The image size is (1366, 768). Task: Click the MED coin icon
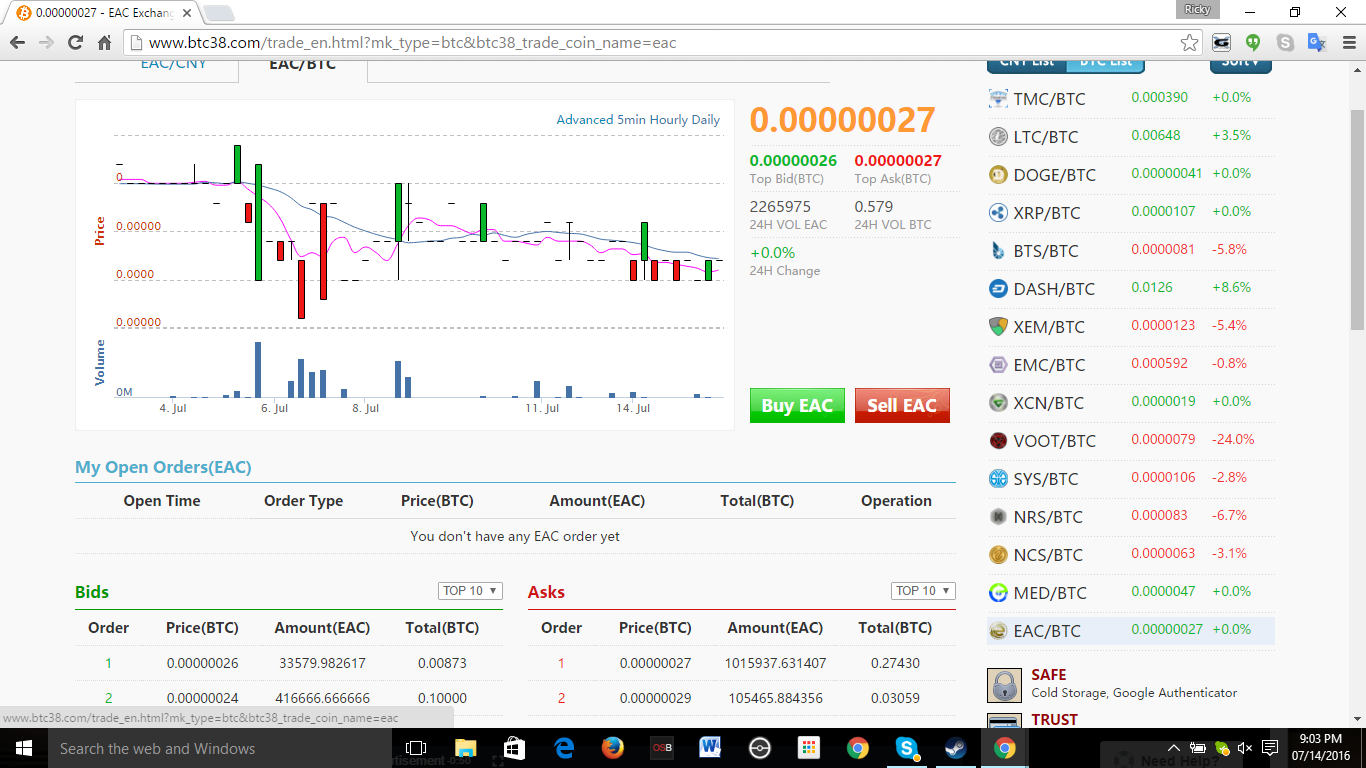(997, 592)
